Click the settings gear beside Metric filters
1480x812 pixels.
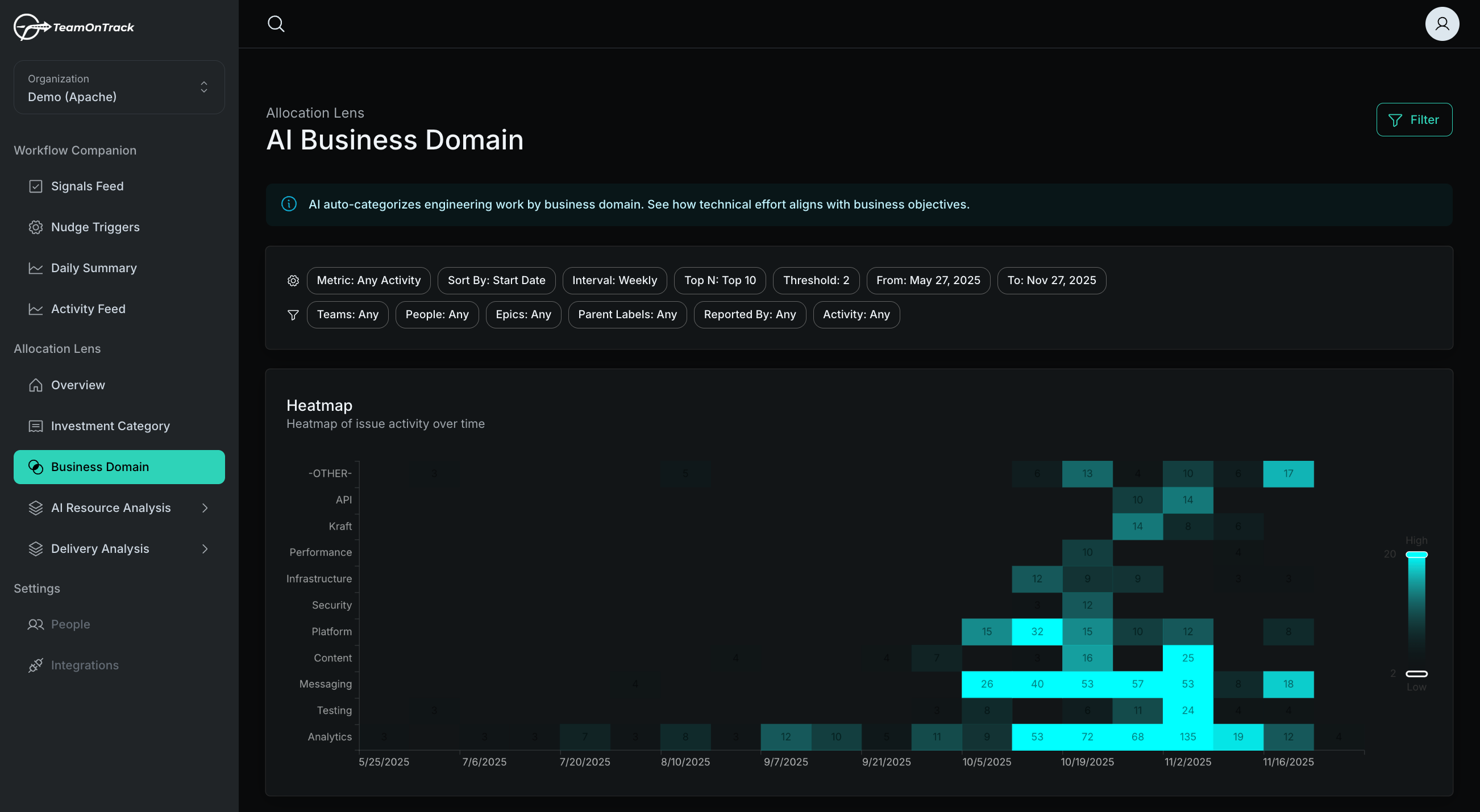click(x=293, y=280)
